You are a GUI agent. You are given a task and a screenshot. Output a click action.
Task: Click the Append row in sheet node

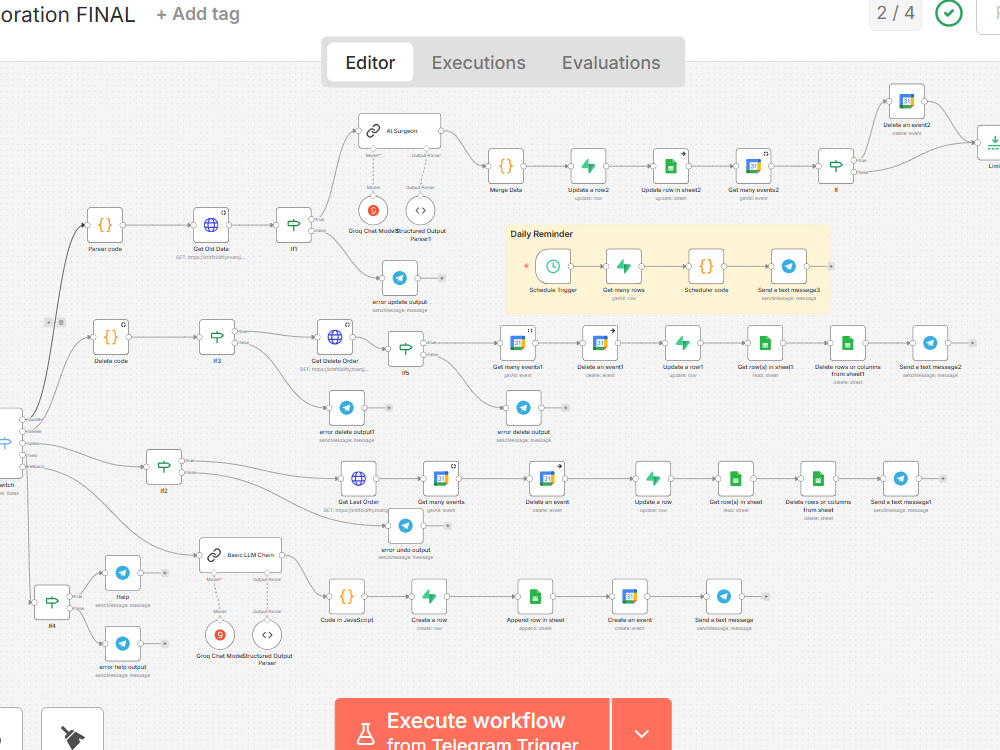pos(535,596)
